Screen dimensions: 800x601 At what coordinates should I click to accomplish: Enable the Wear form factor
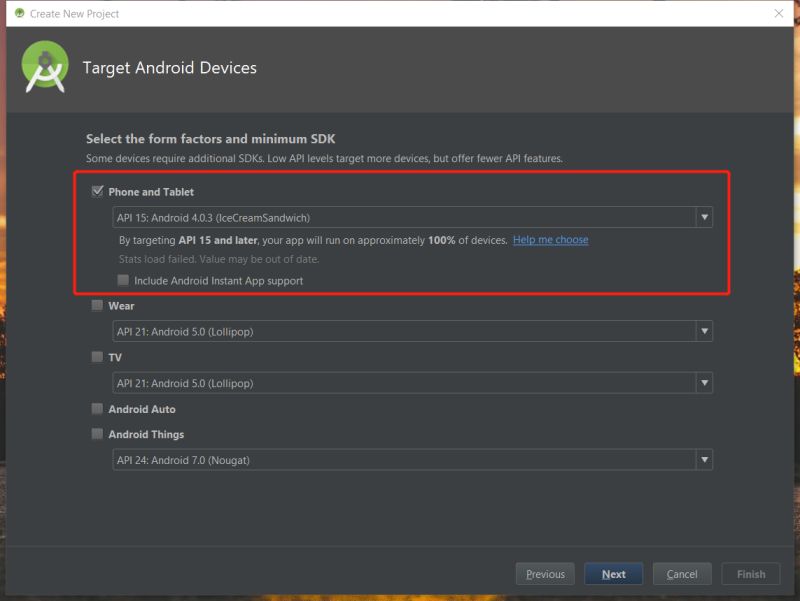pyautogui.click(x=96, y=305)
